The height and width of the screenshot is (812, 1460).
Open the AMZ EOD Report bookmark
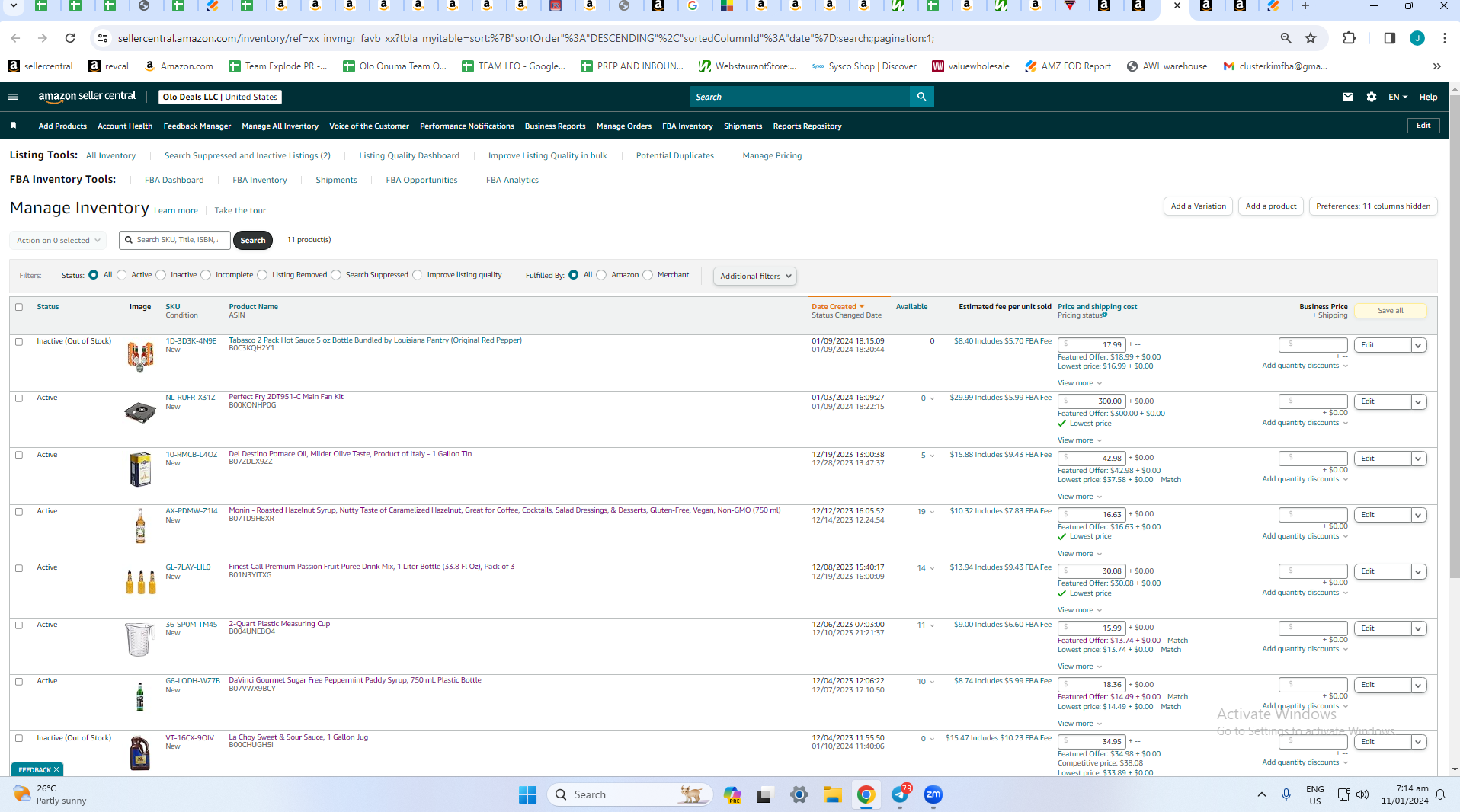pos(1068,66)
